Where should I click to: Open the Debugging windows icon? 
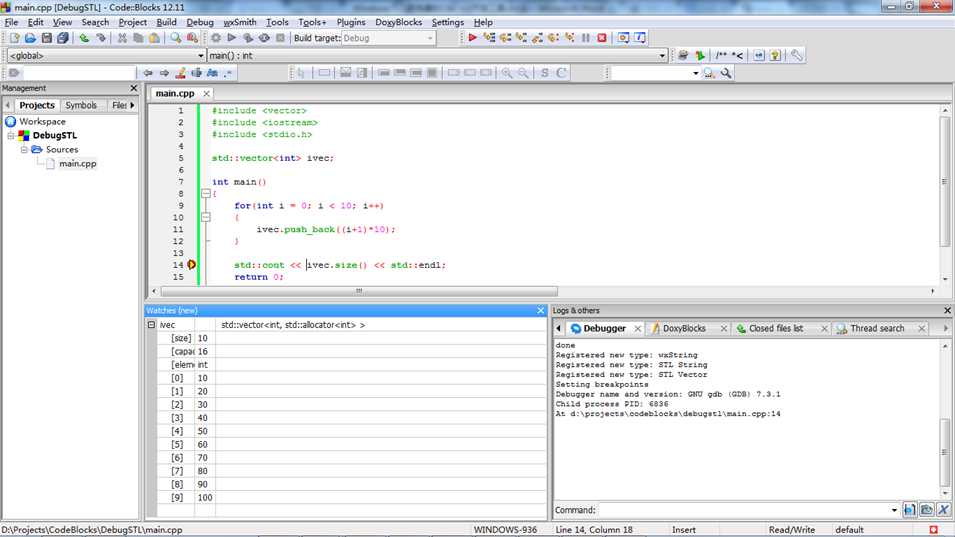[623, 38]
